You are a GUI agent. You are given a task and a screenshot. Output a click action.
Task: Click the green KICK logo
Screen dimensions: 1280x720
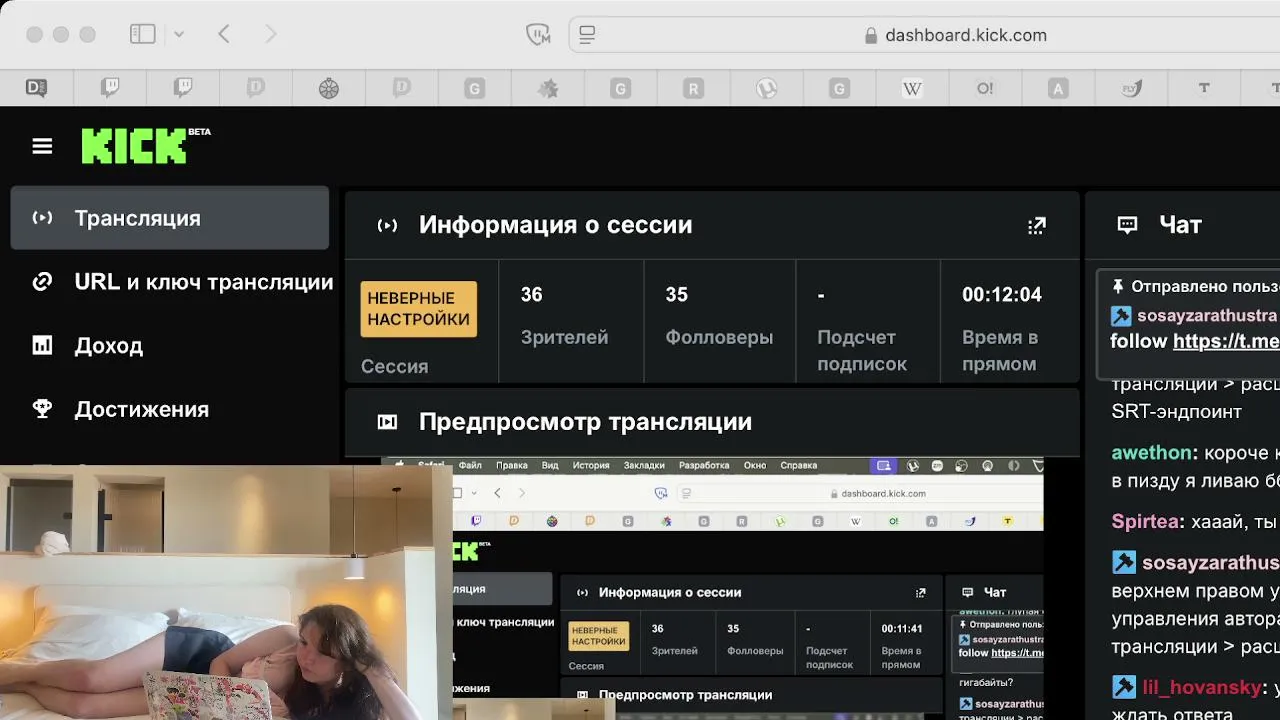[x=146, y=145]
